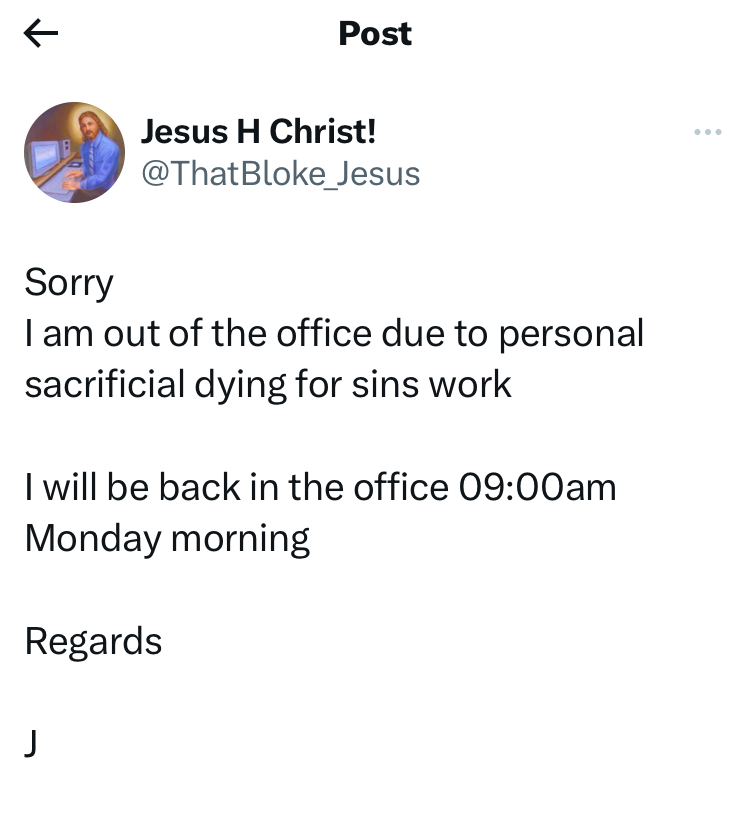Open the Jesus profile avatar picture

[x=74, y=152]
